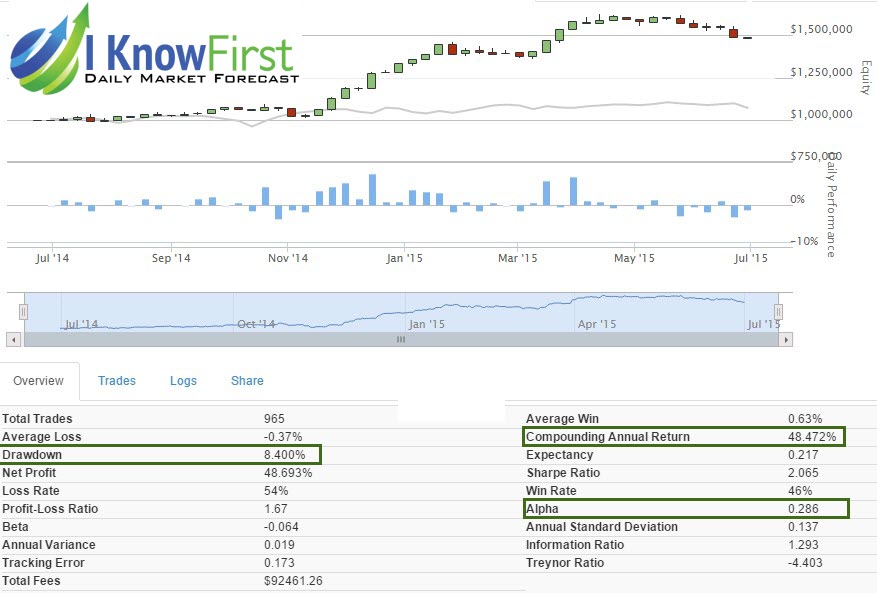Image resolution: width=877 pixels, height=593 pixels.
Task: Click the Nov '14 axis label
Action: (288, 258)
